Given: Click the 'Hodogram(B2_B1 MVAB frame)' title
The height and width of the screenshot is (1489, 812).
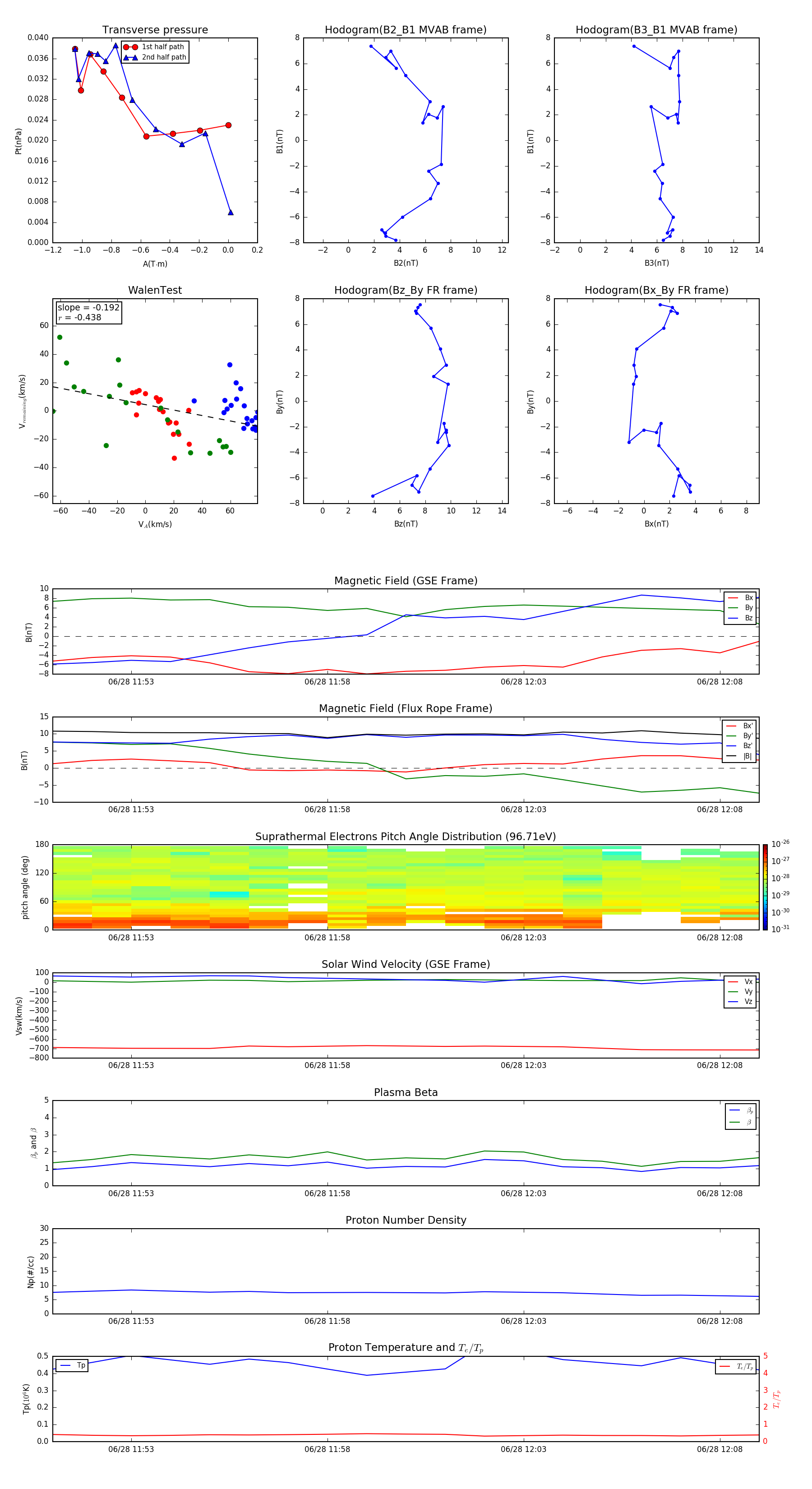Looking at the screenshot, I should pyautogui.click(x=406, y=30).
